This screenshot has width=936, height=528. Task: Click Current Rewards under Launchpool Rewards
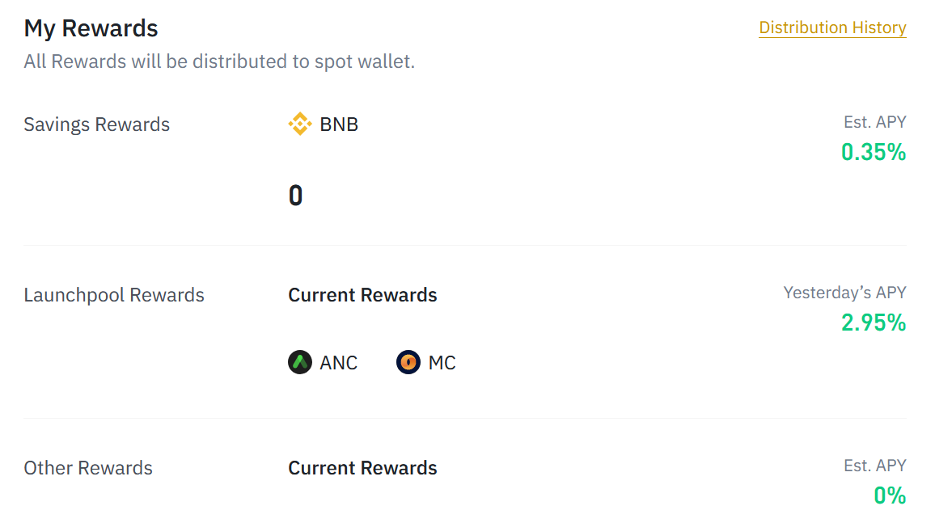tap(362, 295)
